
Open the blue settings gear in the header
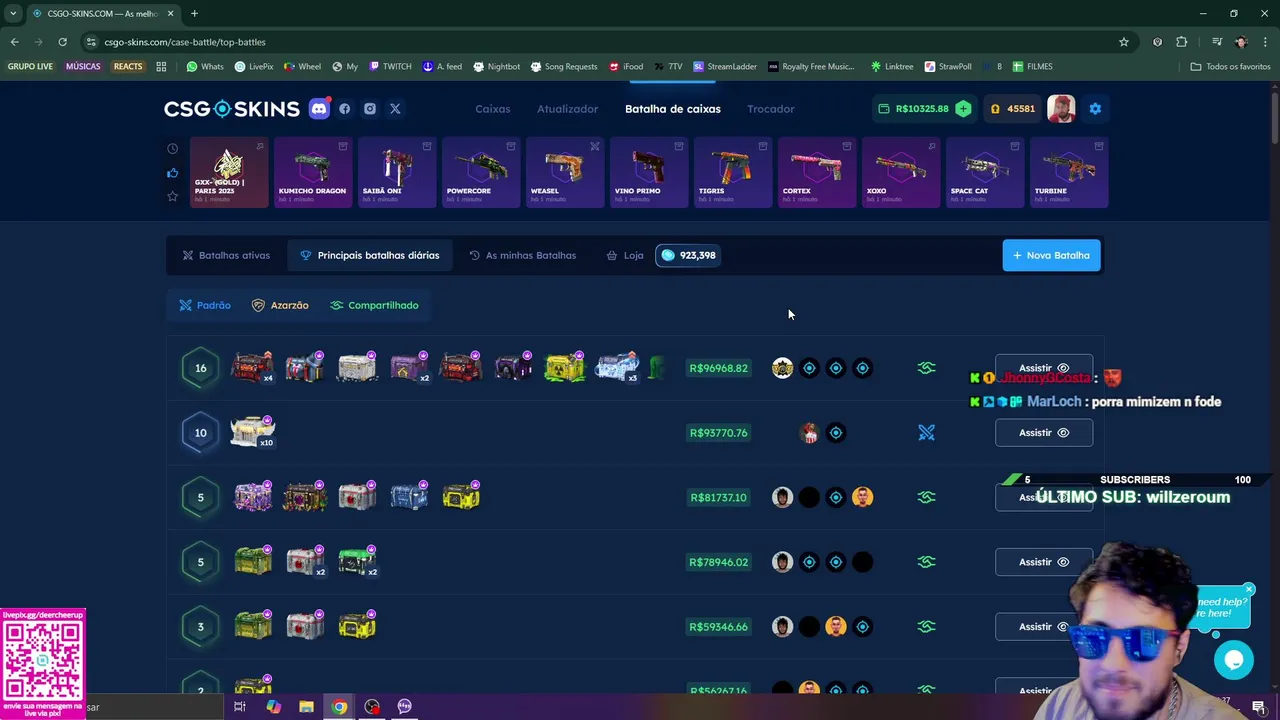tap(1095, 109)
